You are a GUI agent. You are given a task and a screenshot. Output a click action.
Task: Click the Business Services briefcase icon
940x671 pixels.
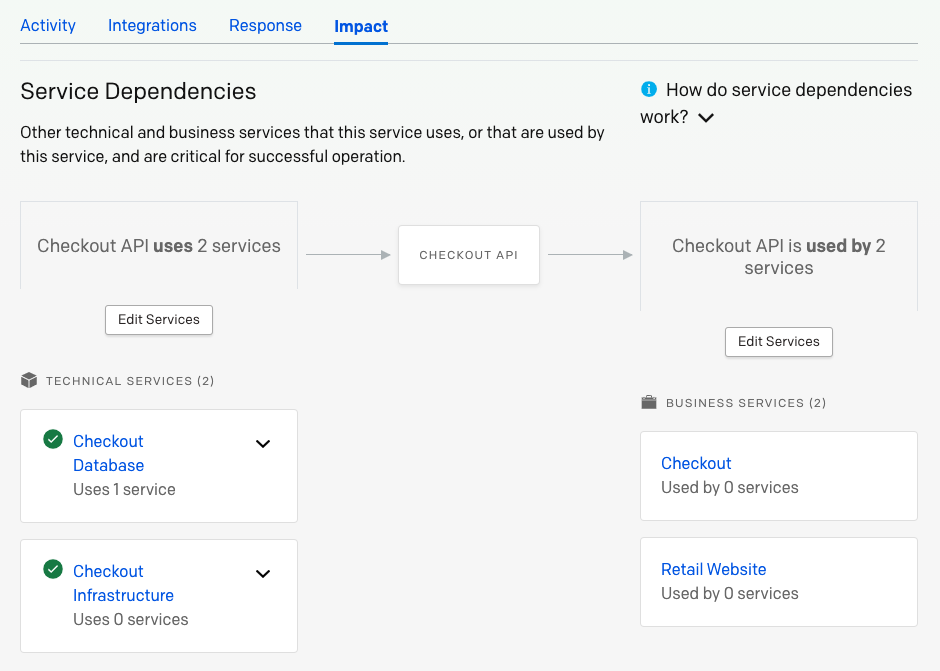tap(648, 402)
